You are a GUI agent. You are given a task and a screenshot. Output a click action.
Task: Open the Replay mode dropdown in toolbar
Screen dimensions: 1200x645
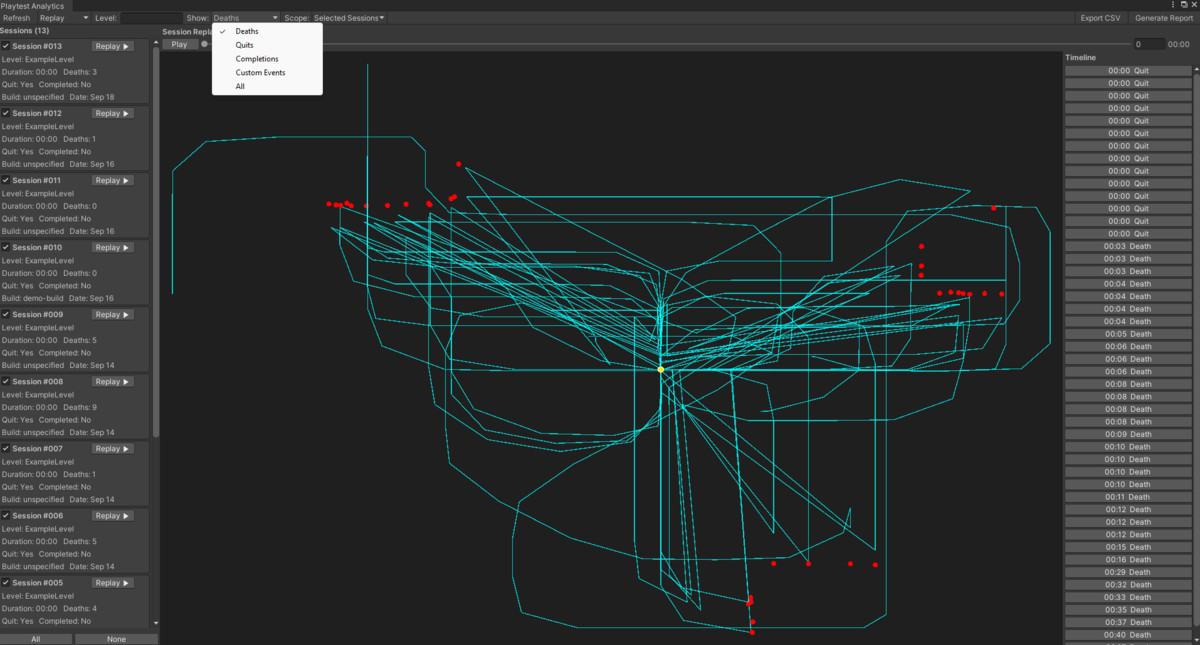64,18
